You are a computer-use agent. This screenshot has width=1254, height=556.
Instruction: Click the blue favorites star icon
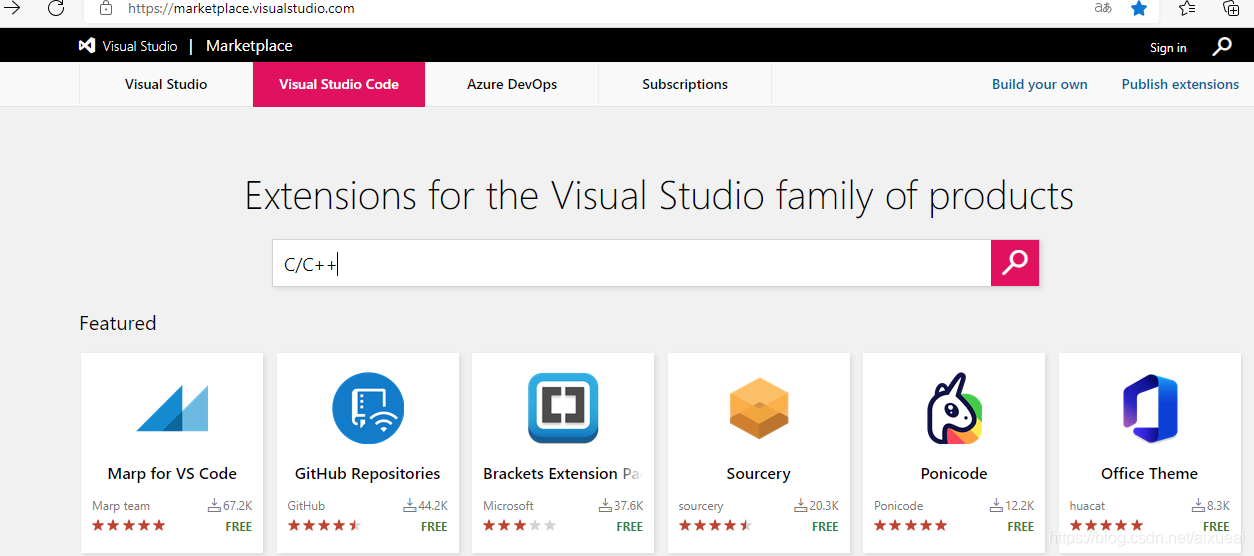1139,8
